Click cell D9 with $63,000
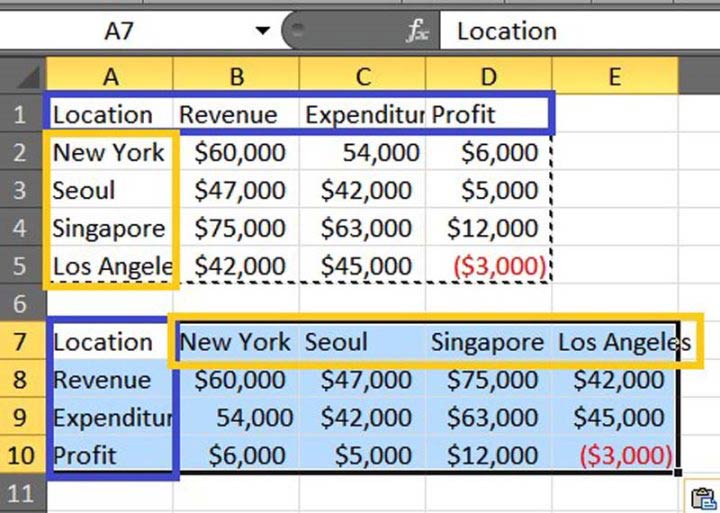 (x=489, y=417)
